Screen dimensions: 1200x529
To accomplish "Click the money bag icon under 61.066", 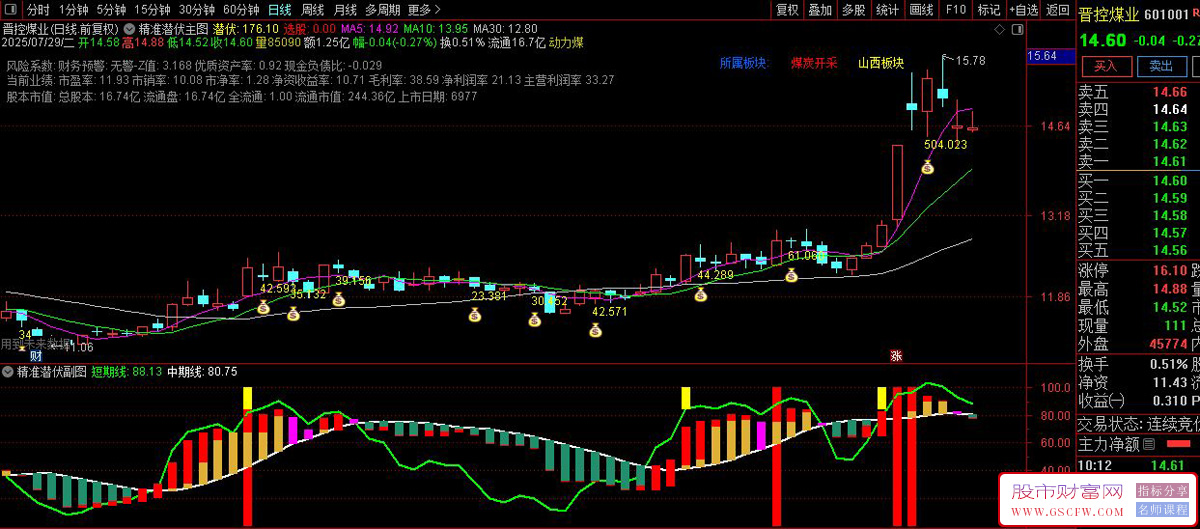I will pos(791,274).
